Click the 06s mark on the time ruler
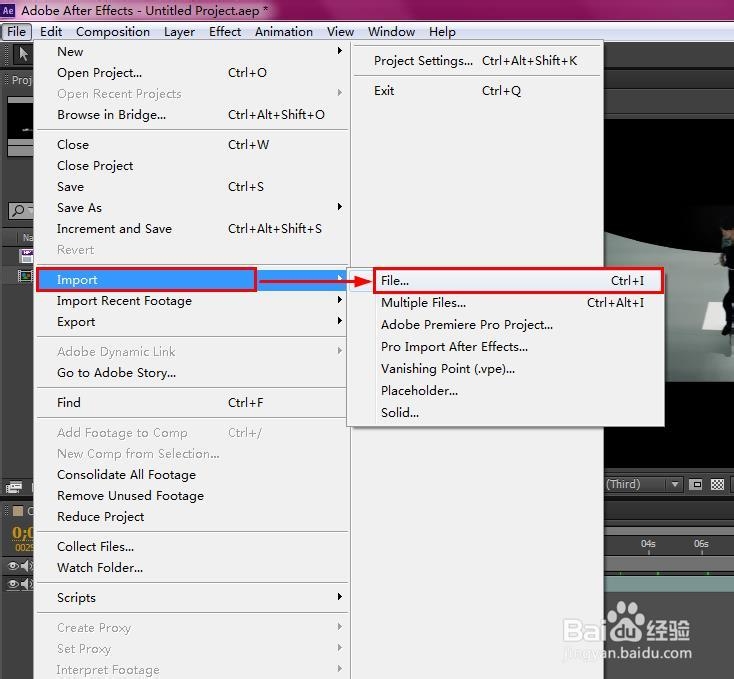This screenshot has height=679, width=734. tap(701, 544)
